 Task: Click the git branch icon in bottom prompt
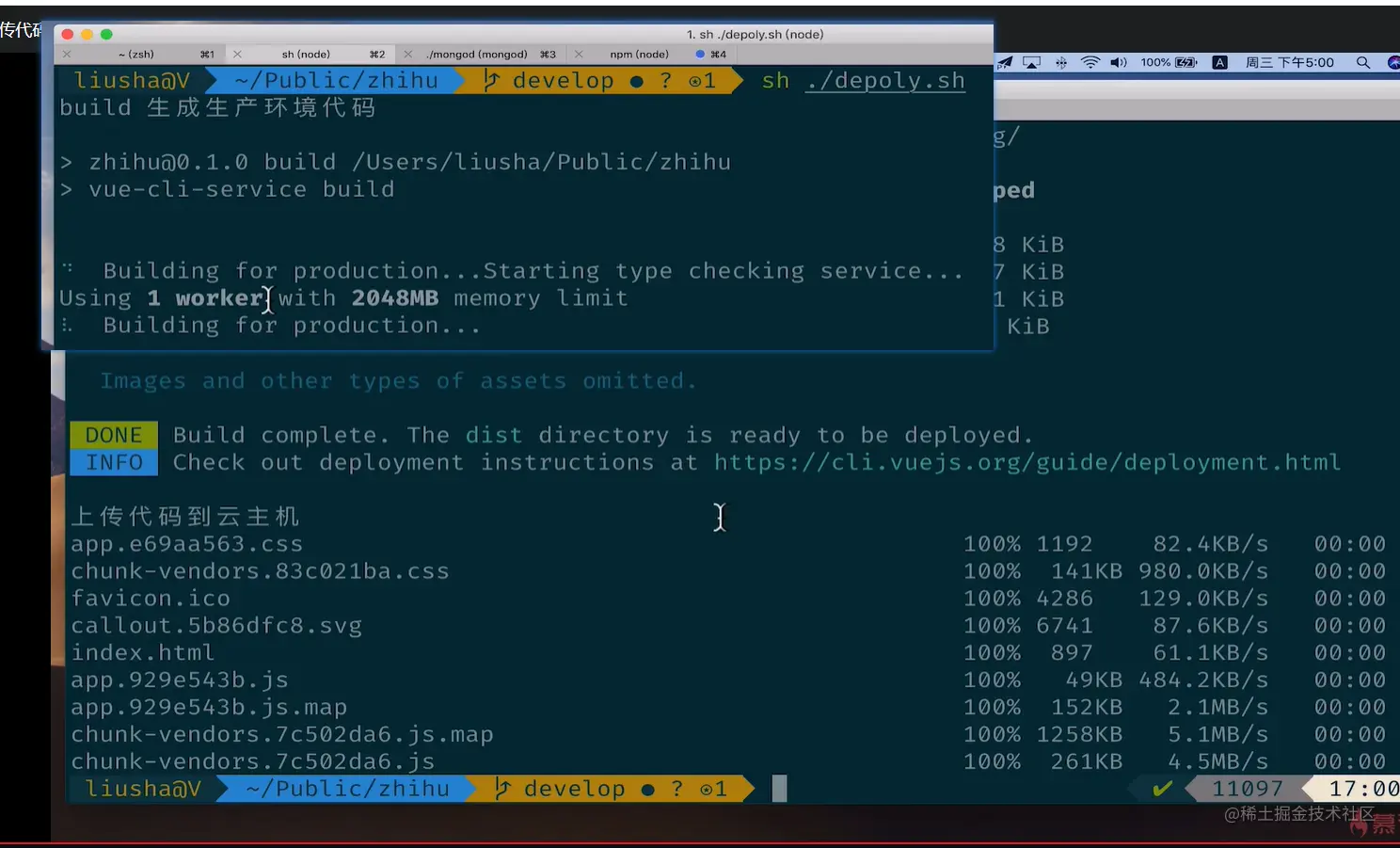pyautogui.click(x=503, y=789)
